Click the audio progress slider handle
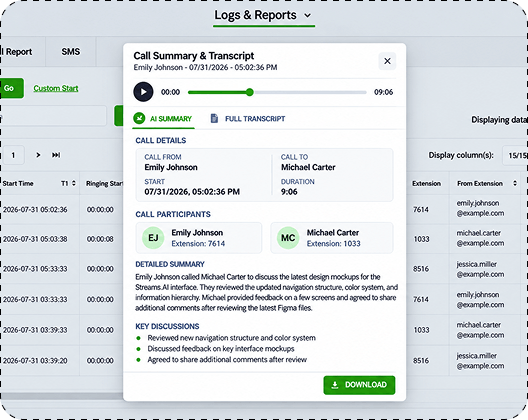The width and height of the screenshot is (528, 420). click(x=250, y=92)
